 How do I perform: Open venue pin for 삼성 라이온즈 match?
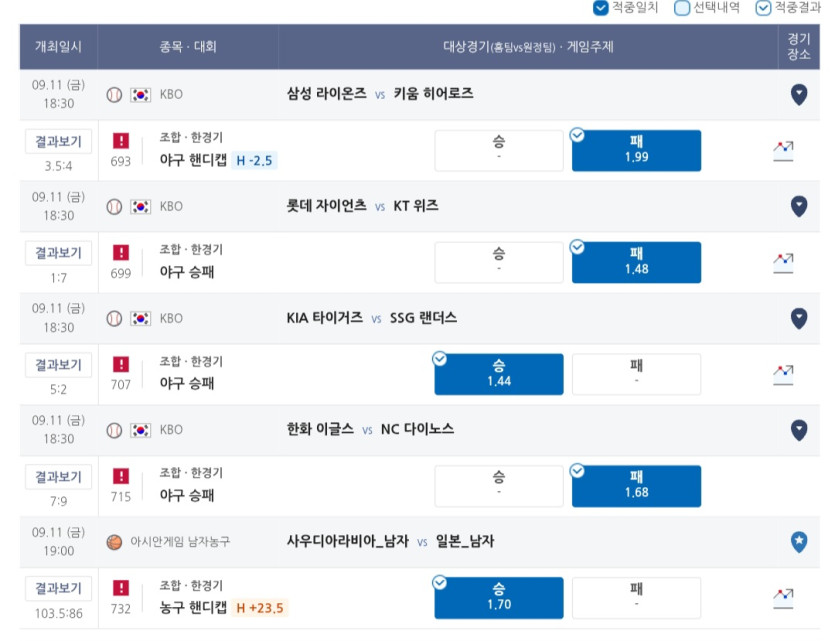click(x=799, y=94)
